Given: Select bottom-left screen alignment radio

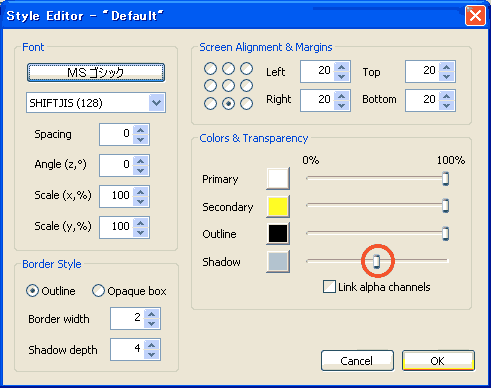Looking at the screenshot, I should (210, 104).
